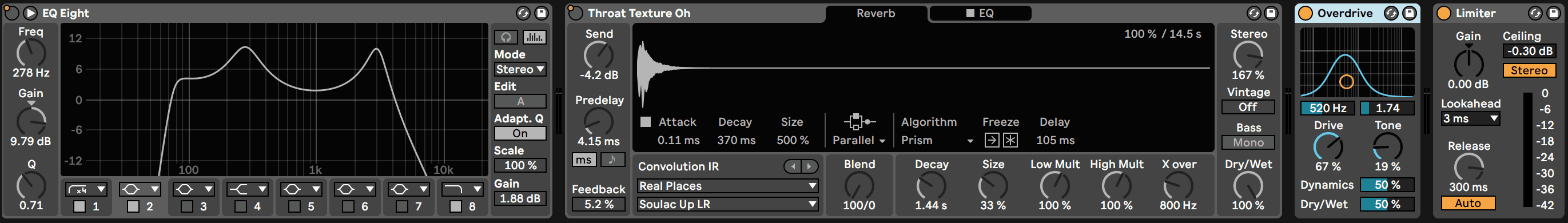Enable EQ band 1 checkbox

[x=79, y=206]
